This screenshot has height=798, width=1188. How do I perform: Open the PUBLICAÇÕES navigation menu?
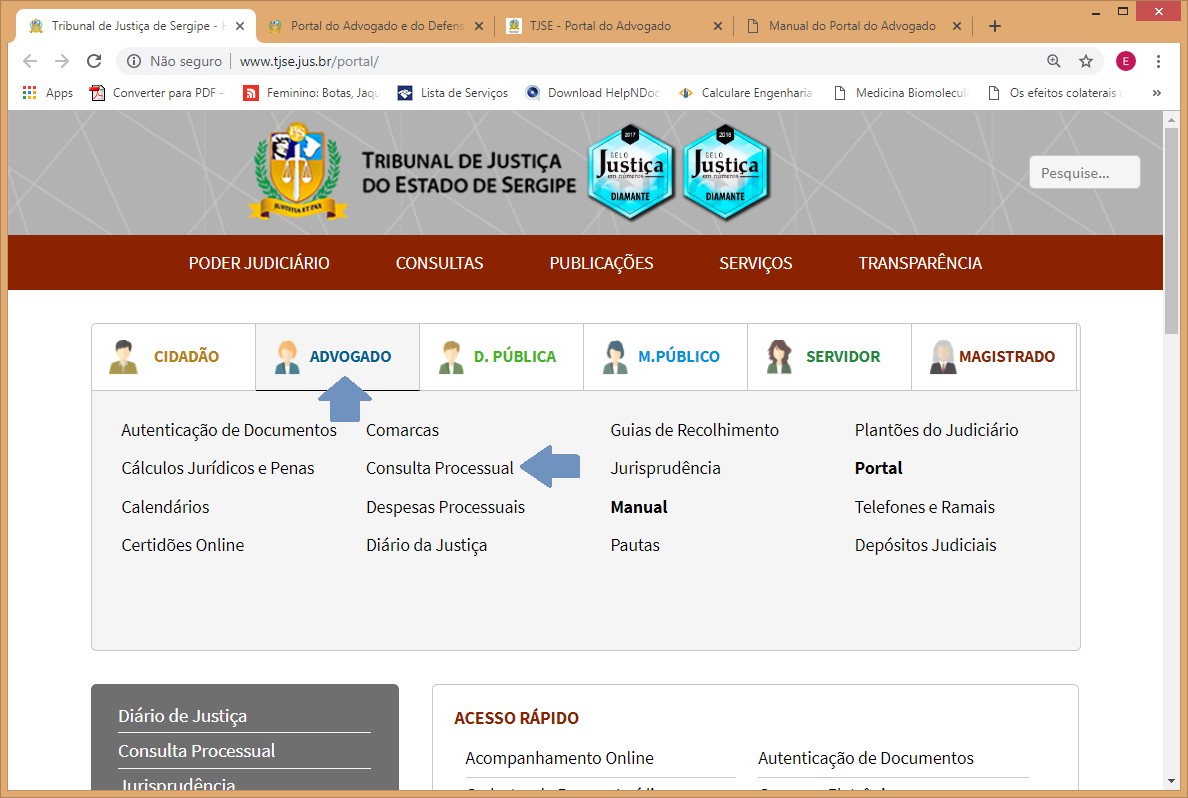601,263
